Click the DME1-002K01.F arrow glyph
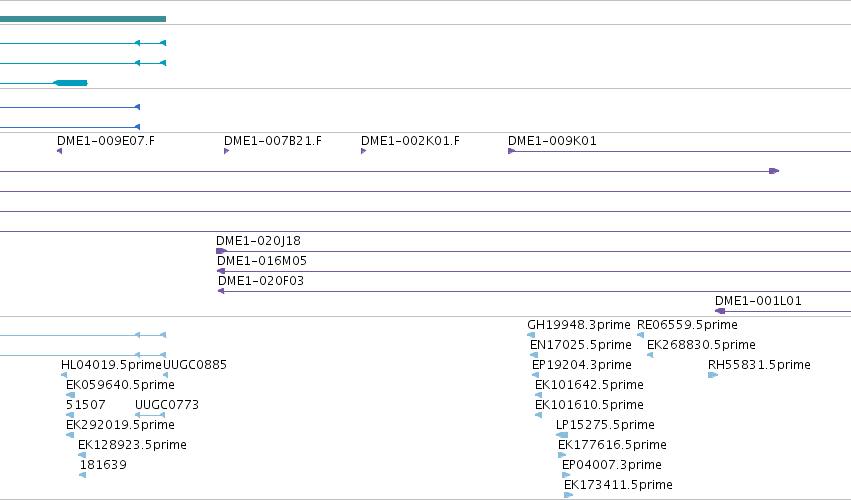 point(364,151)
